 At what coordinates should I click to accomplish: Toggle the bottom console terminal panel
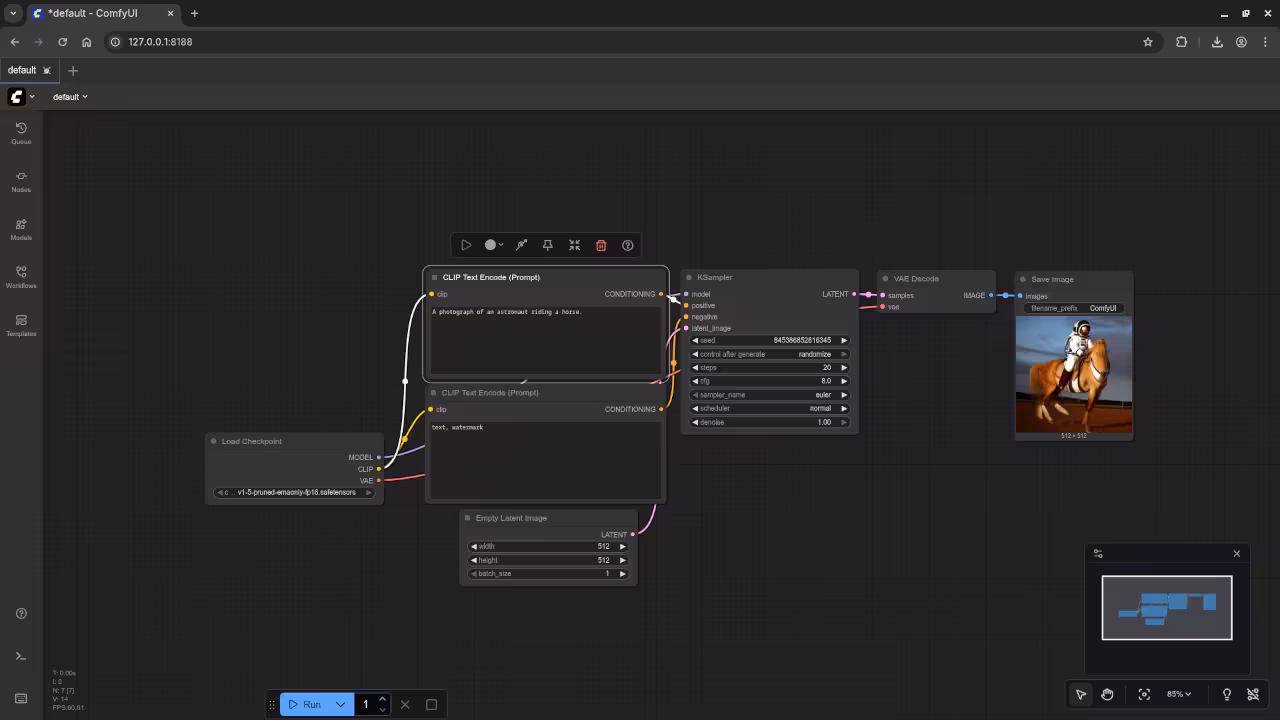click(21, 656)
